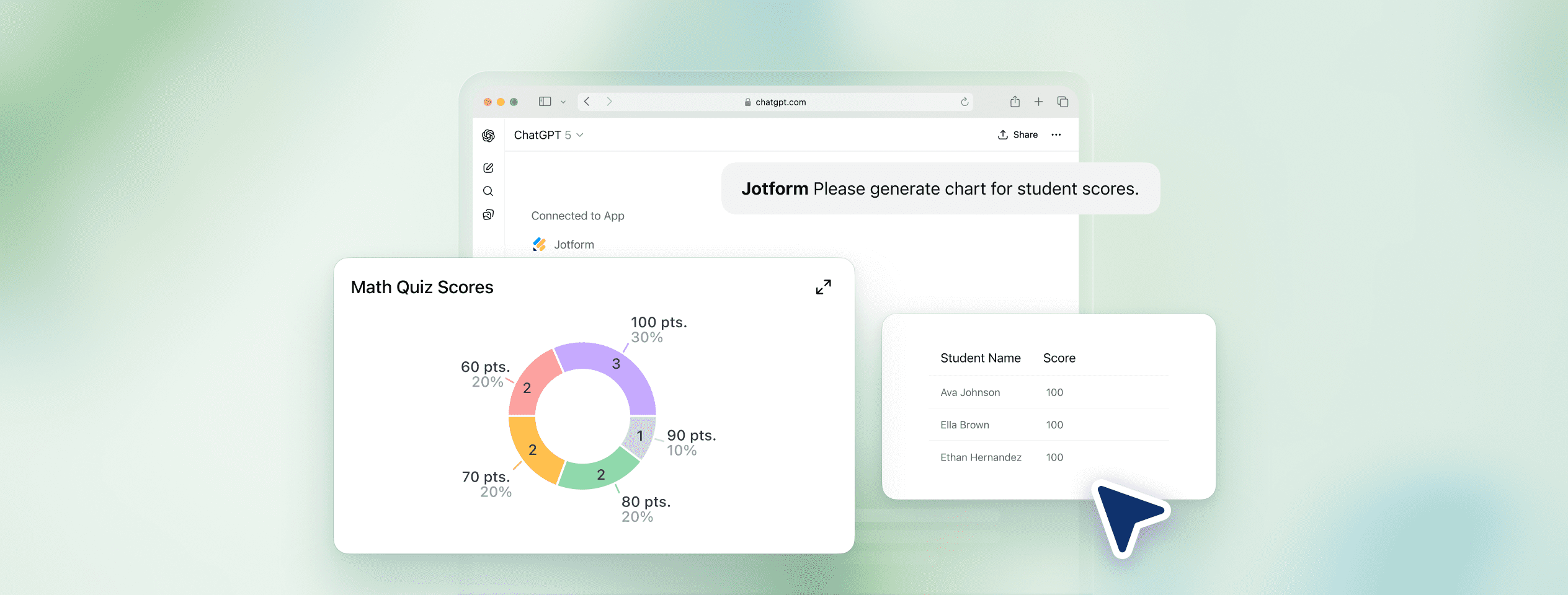The image size is (1568, 595).
Task: Click the ChatGPT logo icon in sidebar
Action: [488, 135]
